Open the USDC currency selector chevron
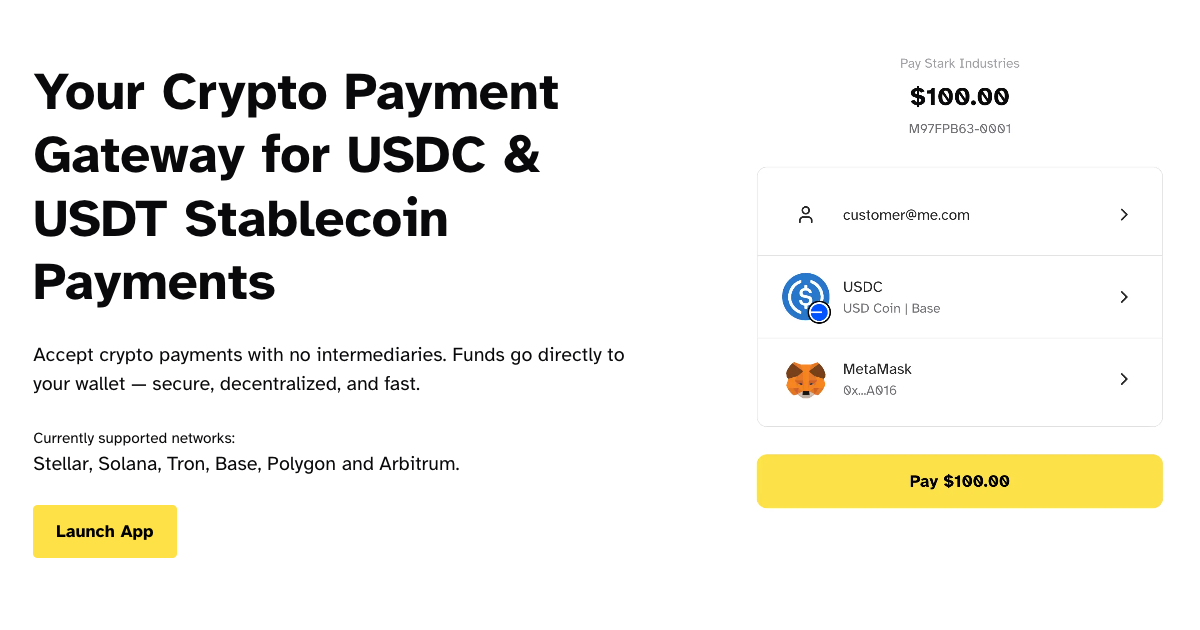This screenshot has height=630, width=1200. coord(1124,297)
